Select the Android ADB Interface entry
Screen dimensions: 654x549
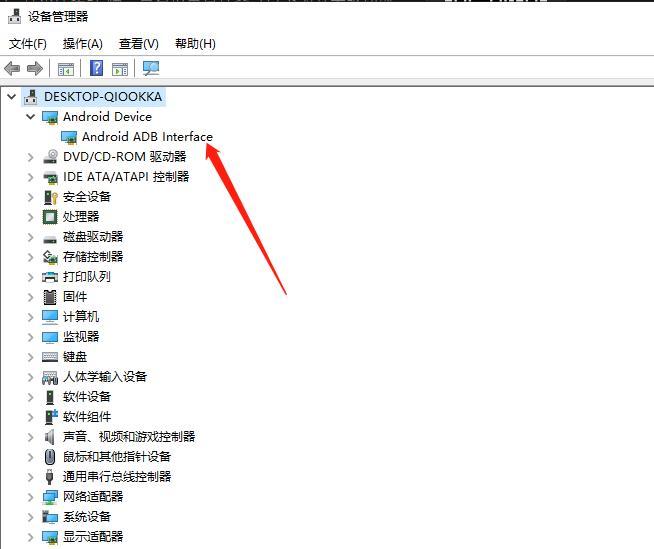tap(147, 137)
